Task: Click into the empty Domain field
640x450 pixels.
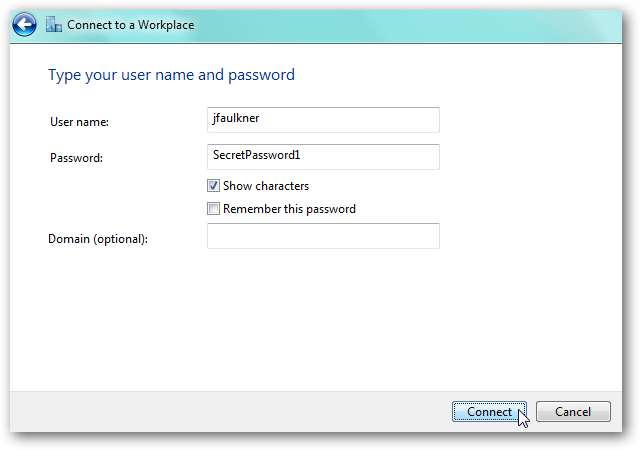Action: [x=322, y=236]
